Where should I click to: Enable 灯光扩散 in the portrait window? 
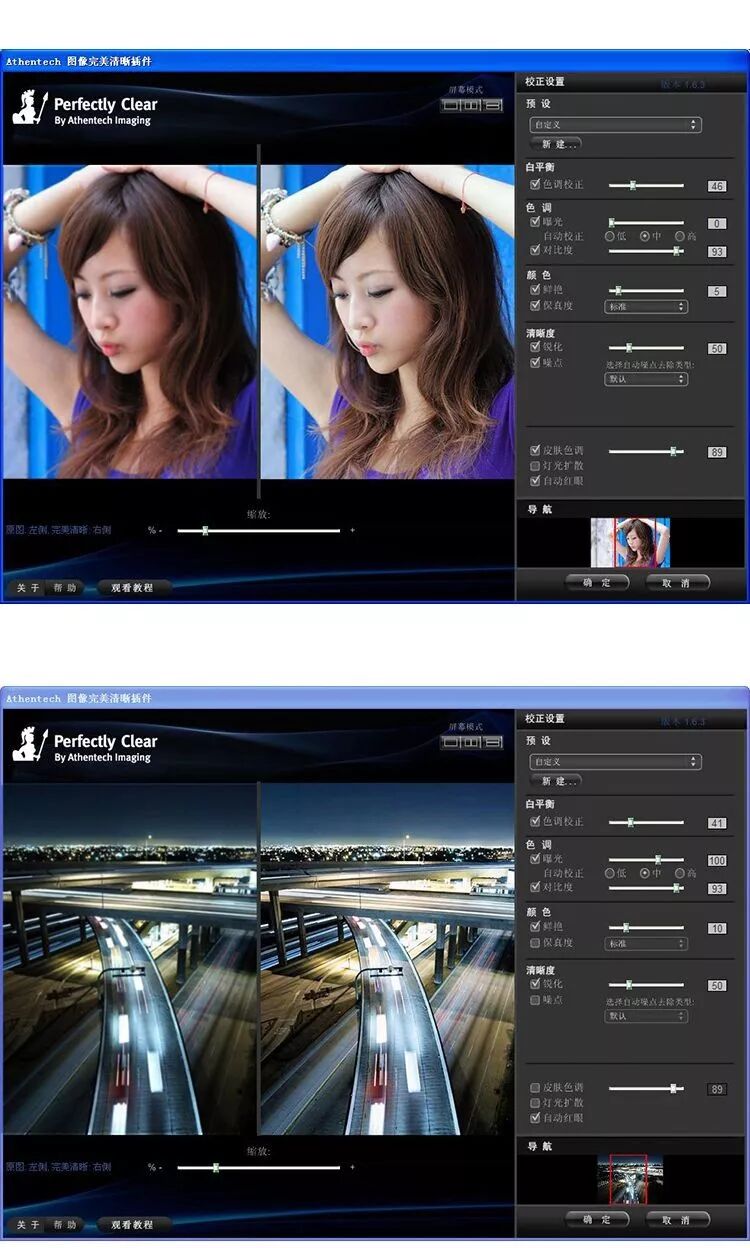[x=535, y=466]
